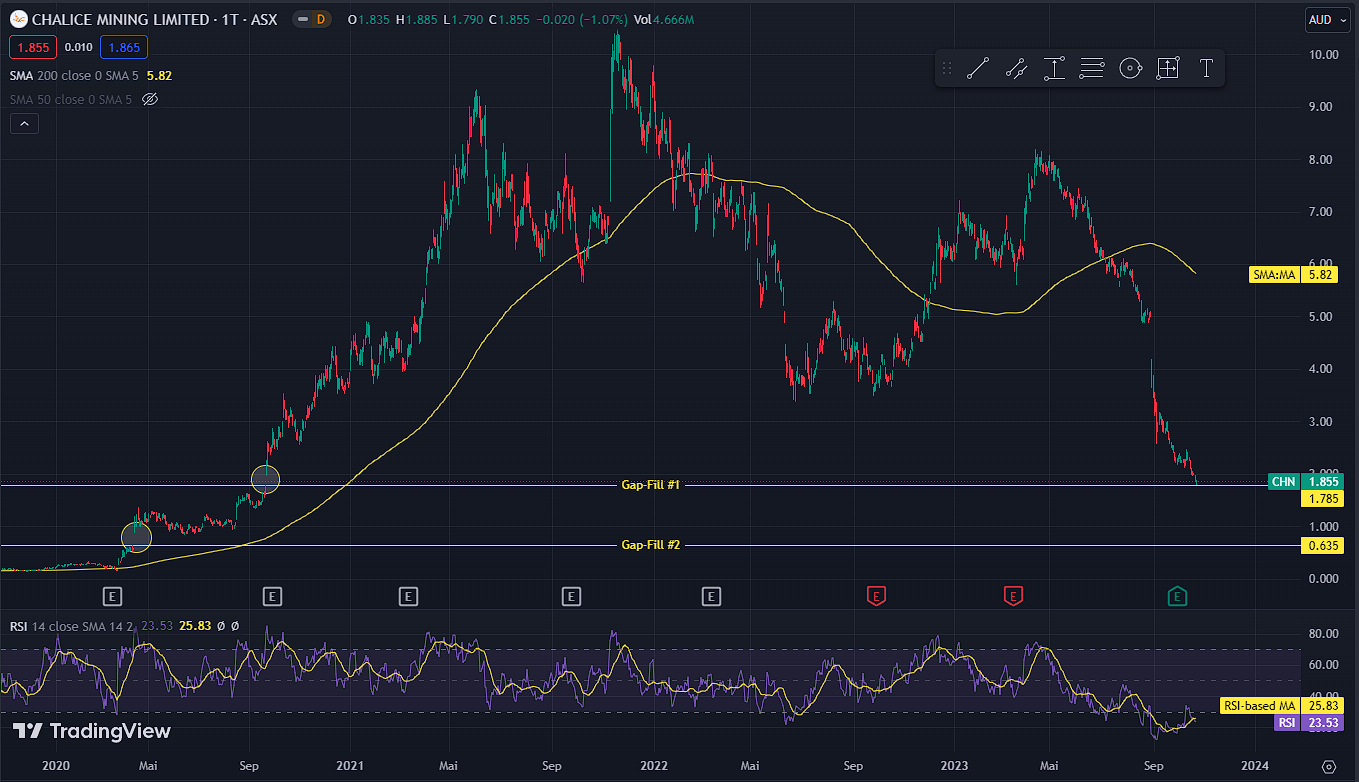Select the trend line drawing tool

(978, 68)
